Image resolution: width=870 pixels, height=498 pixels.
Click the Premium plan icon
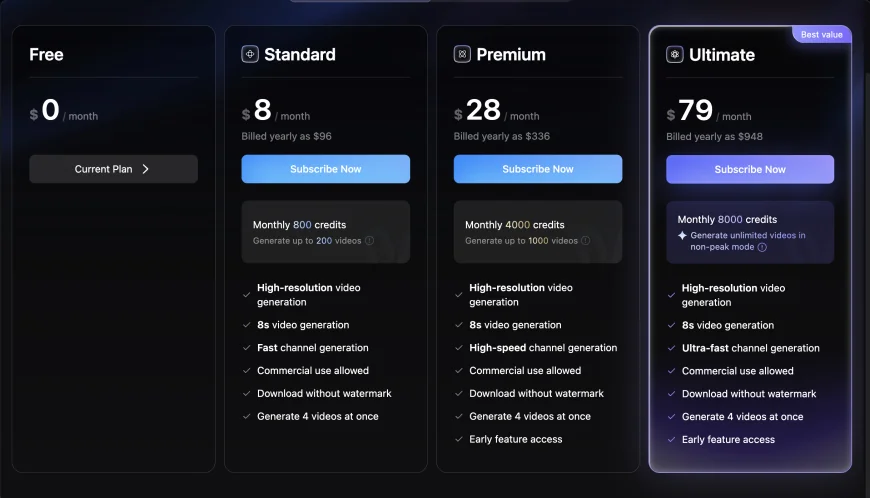click(x=462, y=54)
